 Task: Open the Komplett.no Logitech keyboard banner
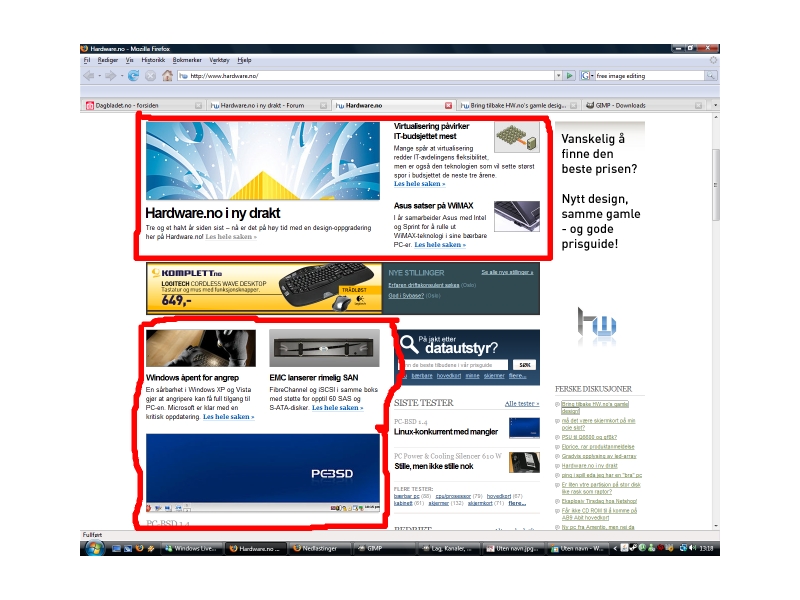tap(264, 288)
